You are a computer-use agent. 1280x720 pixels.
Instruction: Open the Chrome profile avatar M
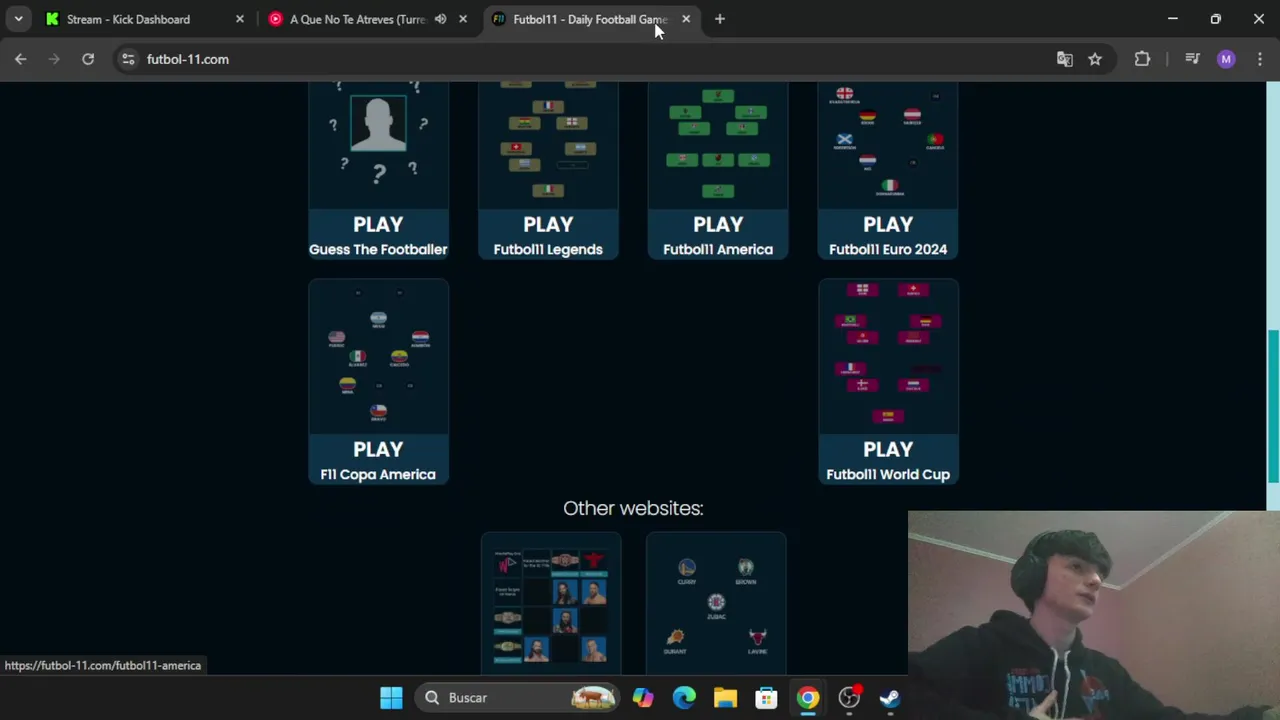1226,59
